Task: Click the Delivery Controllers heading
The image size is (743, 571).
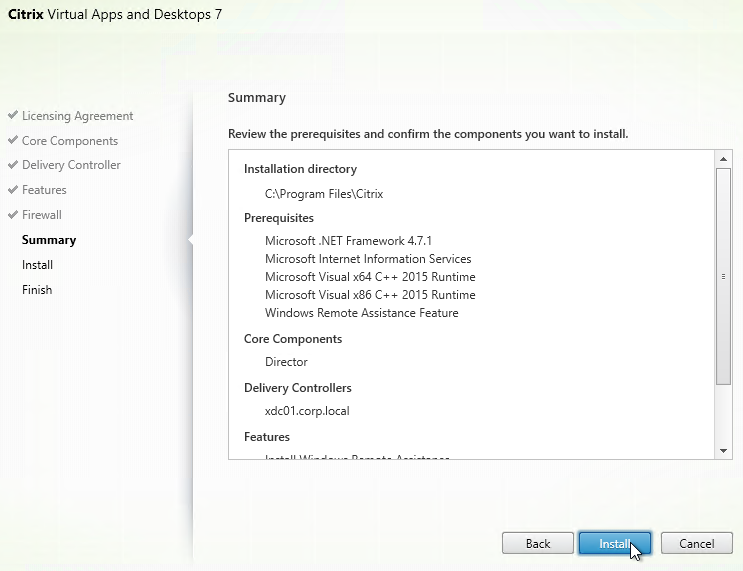Action: (298, 388)
